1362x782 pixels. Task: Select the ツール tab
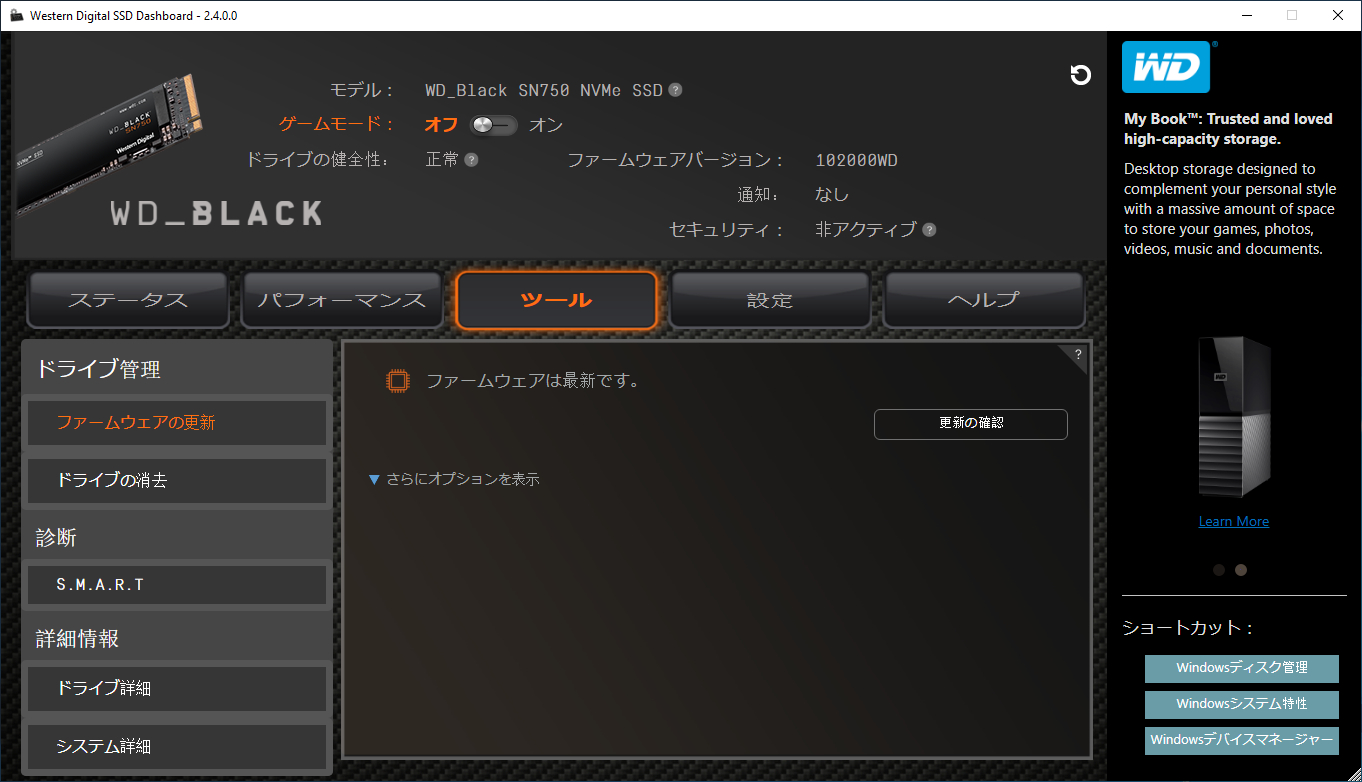click(557, 300)
